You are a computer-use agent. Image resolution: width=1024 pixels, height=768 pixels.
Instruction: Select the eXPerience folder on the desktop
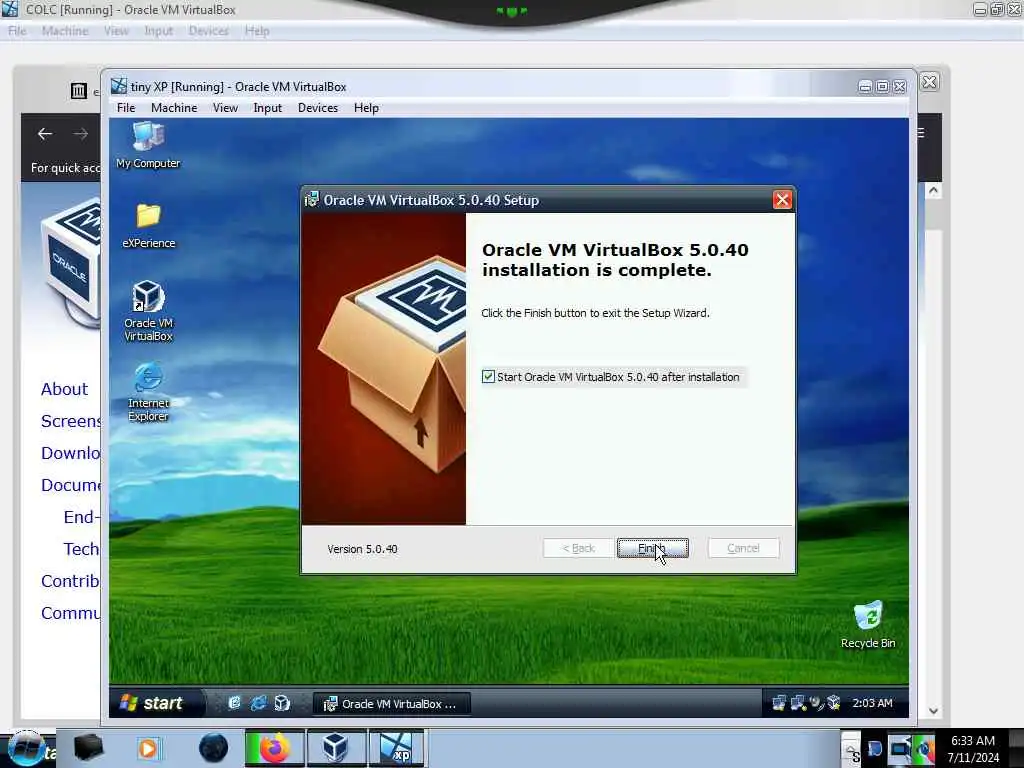(148, 225)
